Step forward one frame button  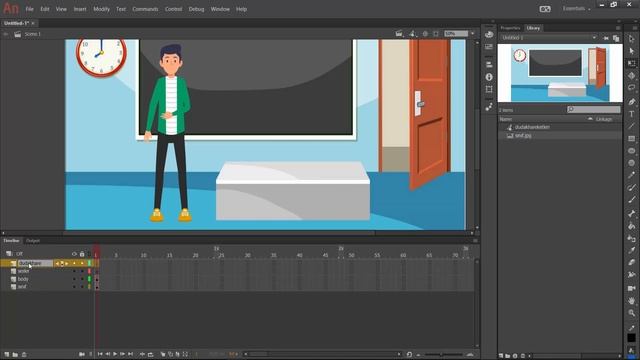pyautogui.click(x=122, y=354)
